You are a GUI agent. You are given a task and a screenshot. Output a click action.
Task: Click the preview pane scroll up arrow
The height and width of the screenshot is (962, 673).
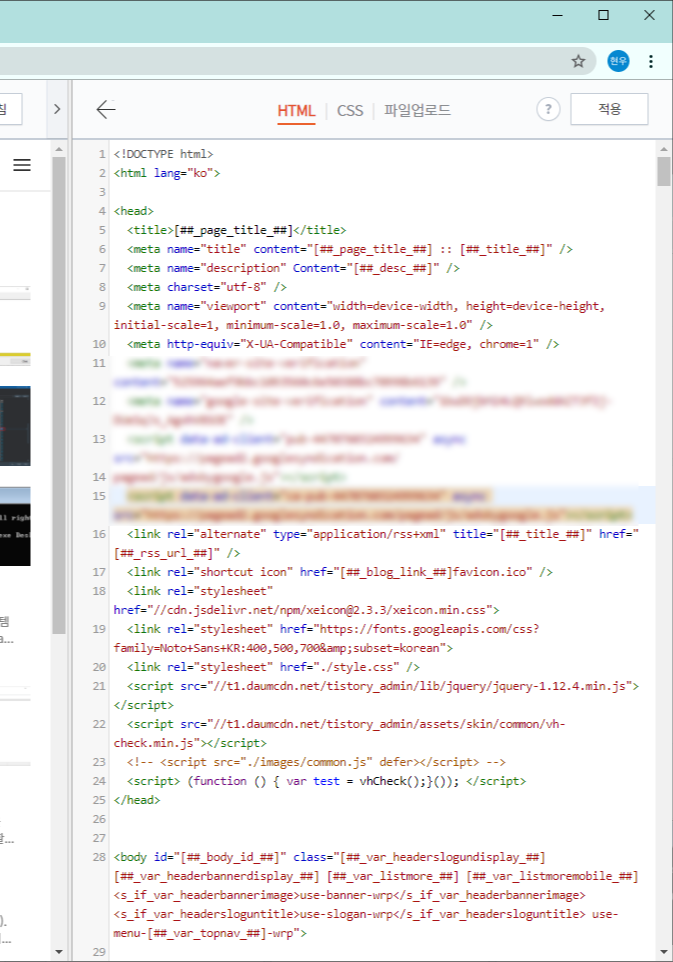coord(58,149)
